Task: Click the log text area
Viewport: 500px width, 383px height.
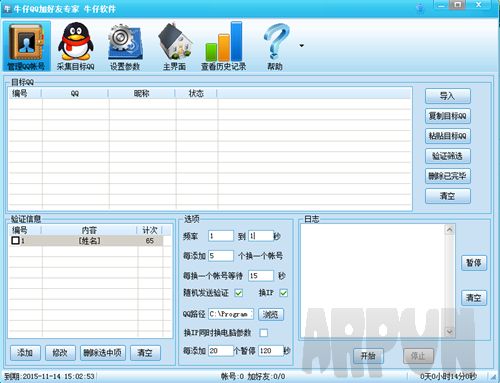Action: tap(373, 281)
